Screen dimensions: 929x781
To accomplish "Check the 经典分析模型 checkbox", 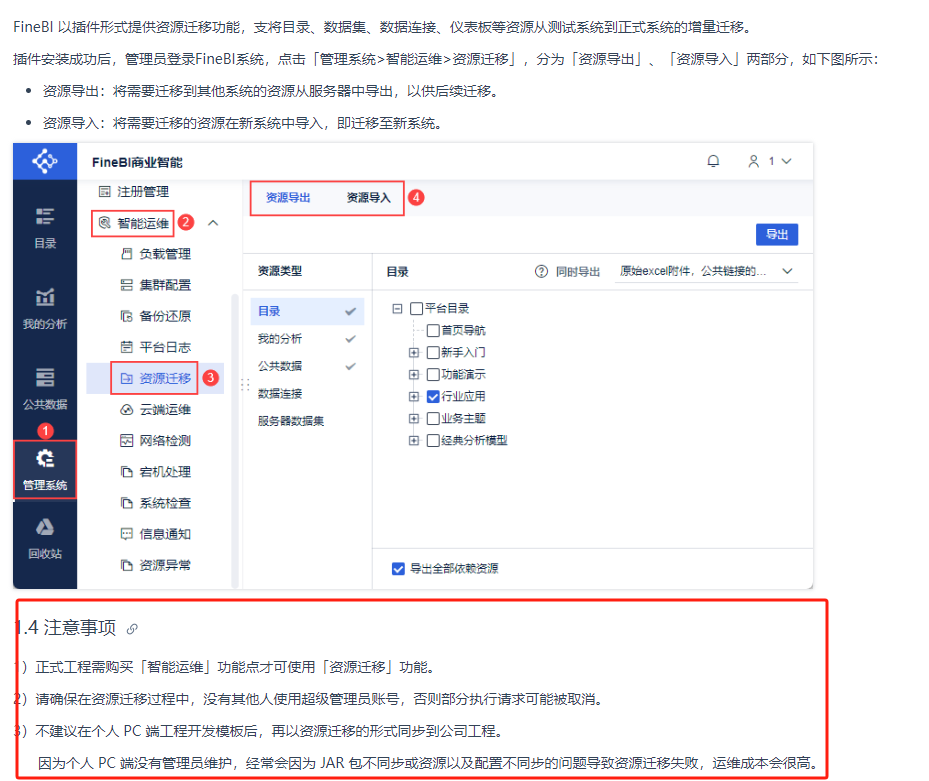I will pos(433,440).
